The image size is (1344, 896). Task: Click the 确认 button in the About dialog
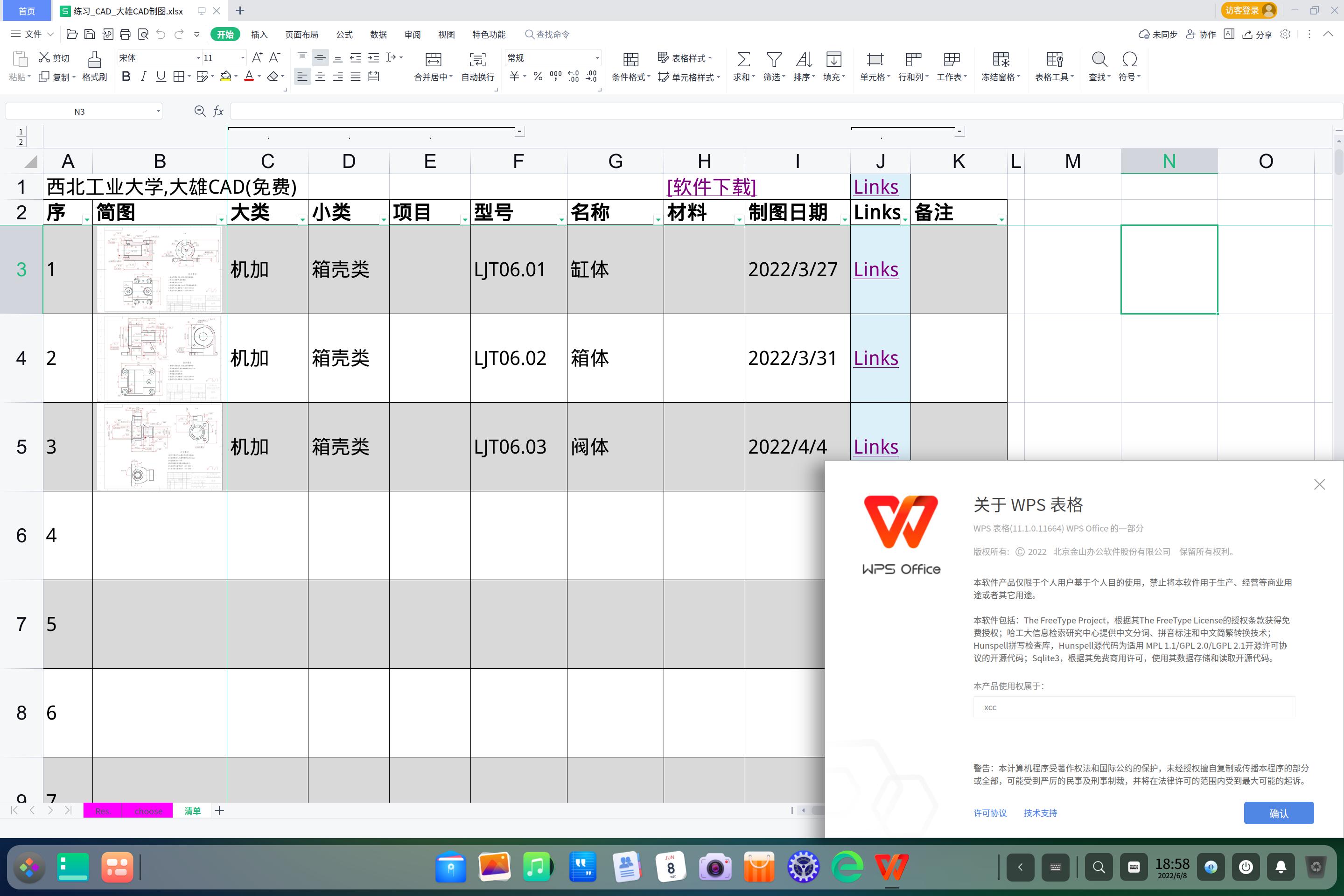(x=1279, y=812)
